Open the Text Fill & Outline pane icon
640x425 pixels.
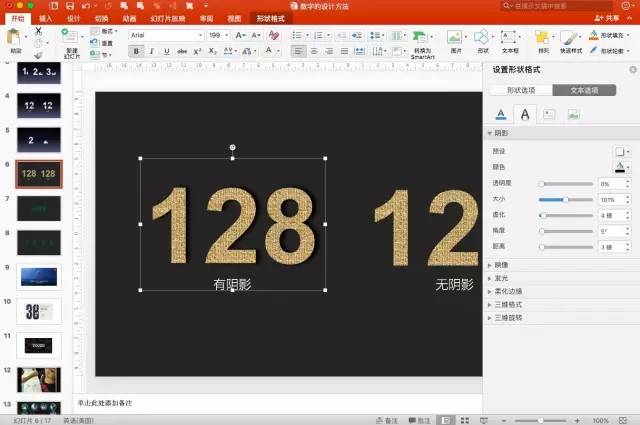coord(501,114)
